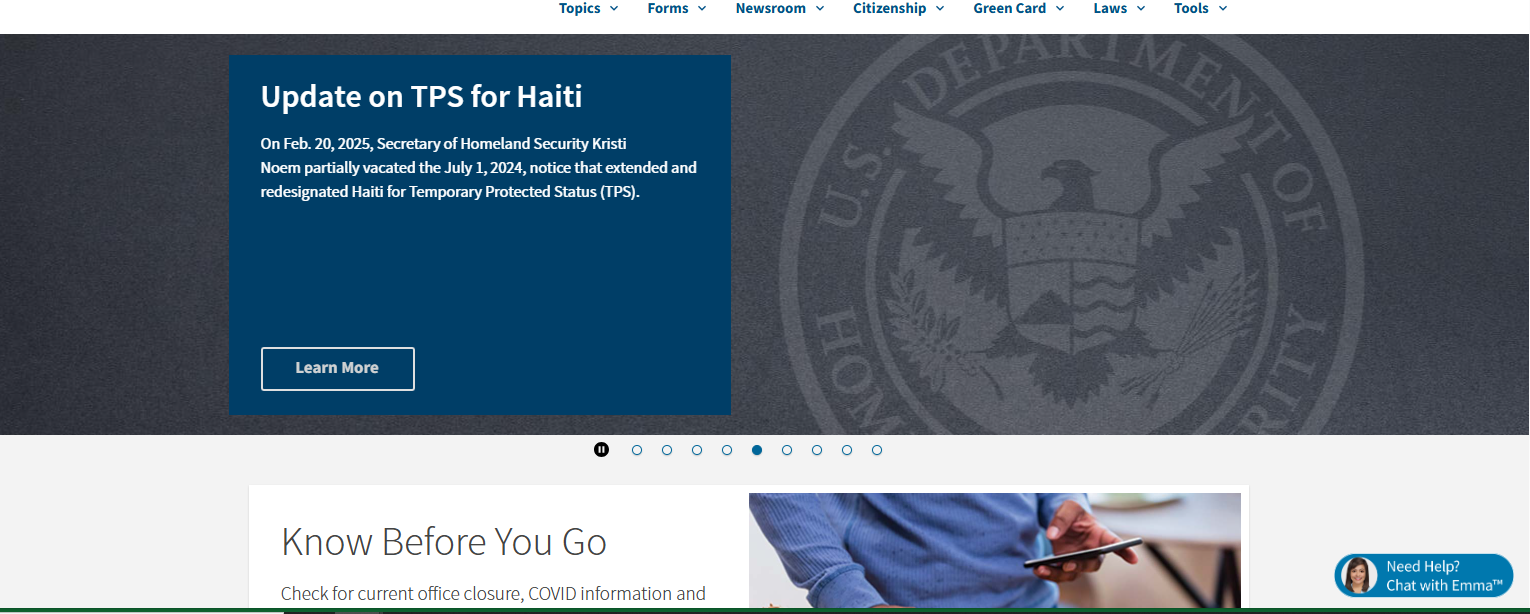Show the fourth carousel slide dot

point(727,450)
